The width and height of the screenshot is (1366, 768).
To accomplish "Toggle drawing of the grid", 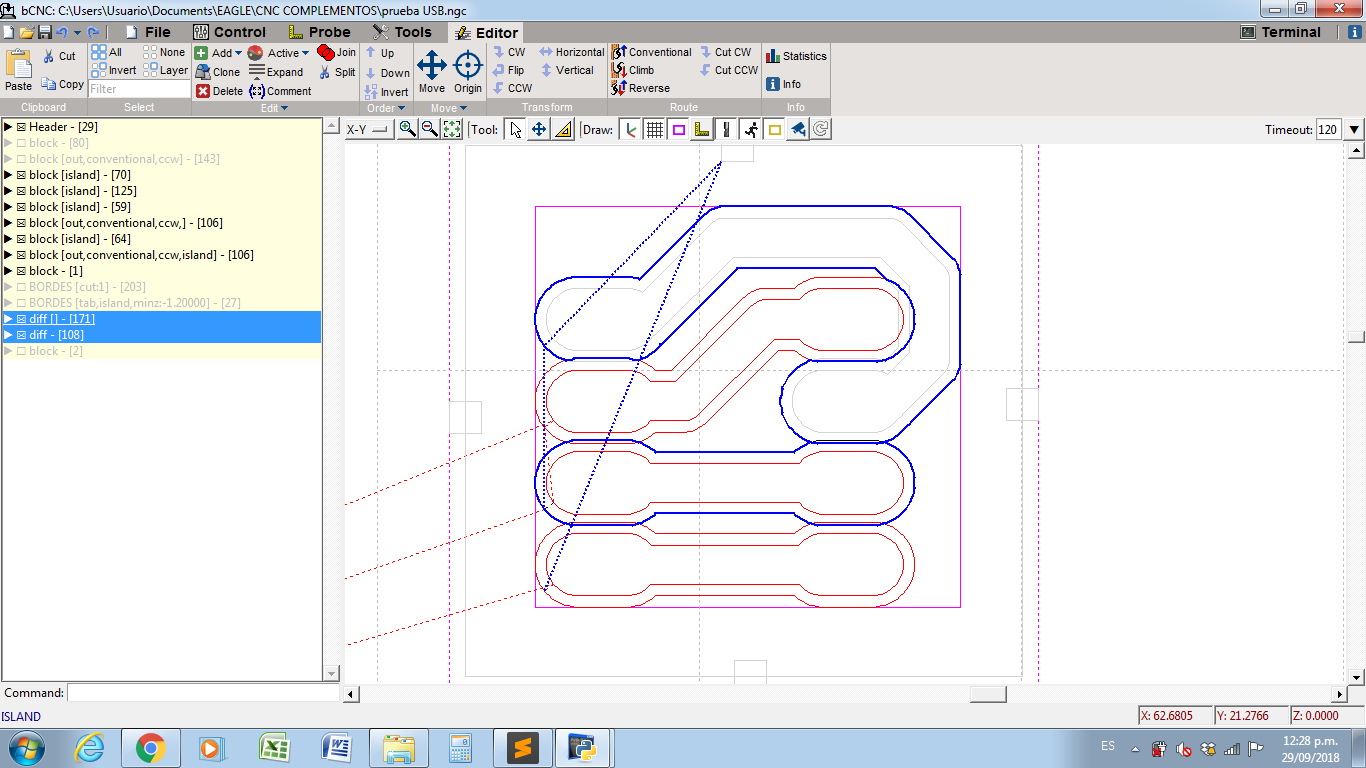I will (x=654, y=129).
